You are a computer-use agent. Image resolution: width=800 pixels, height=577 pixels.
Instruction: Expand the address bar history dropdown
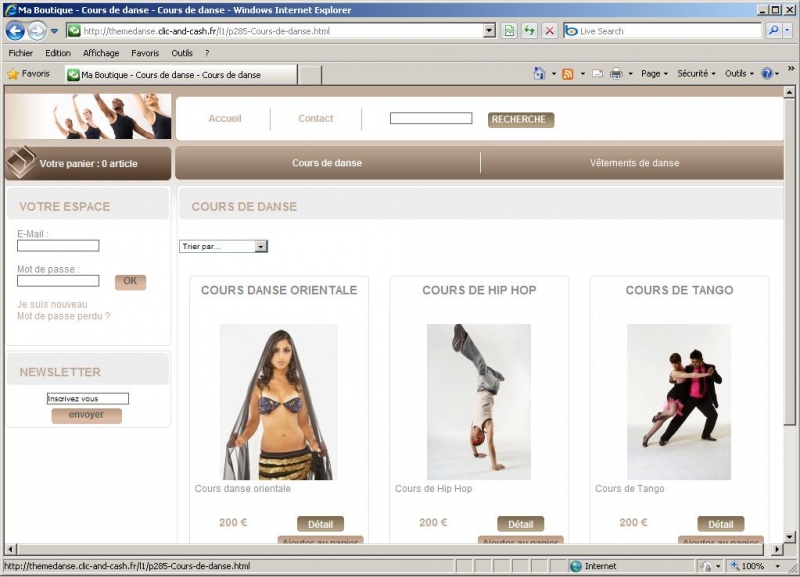(489, 31)
